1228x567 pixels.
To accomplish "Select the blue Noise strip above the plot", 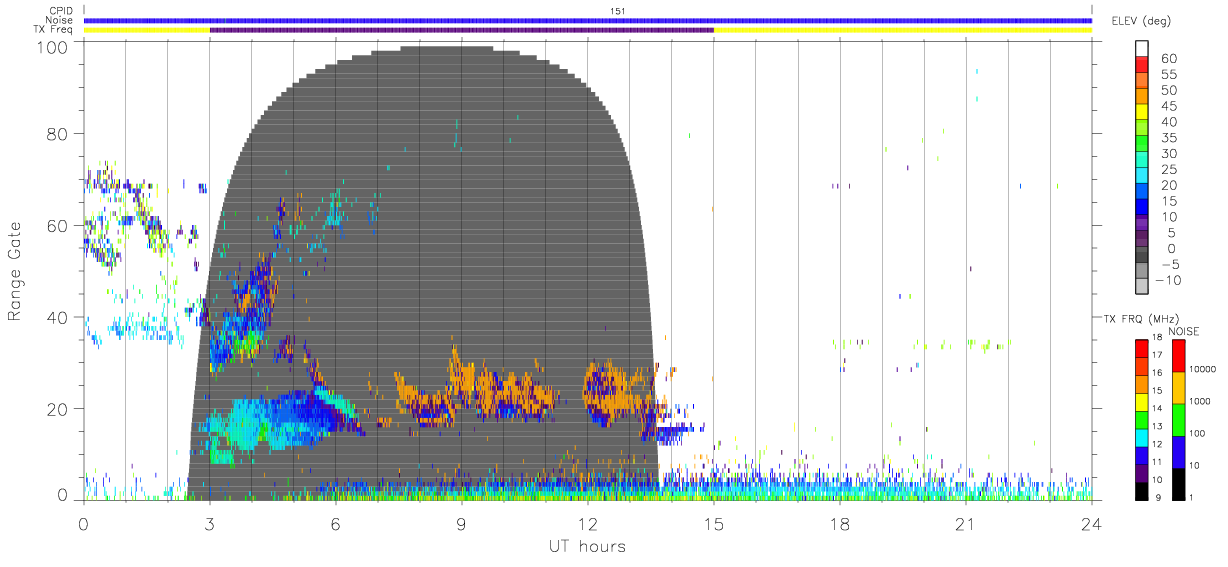I will click(588, 20).
